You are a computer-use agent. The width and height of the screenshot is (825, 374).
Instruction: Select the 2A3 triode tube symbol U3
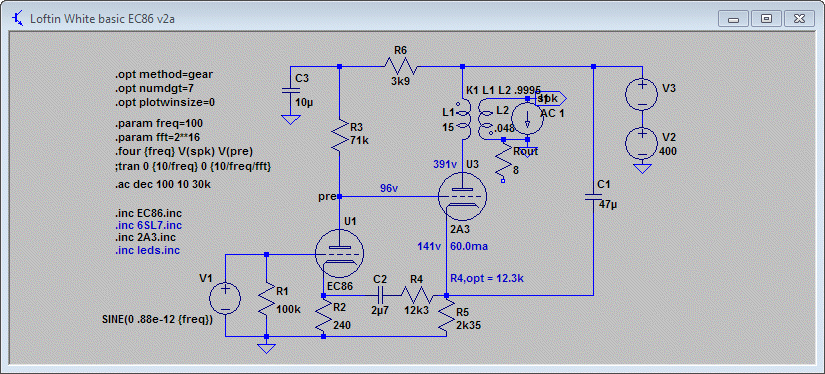(462, 196)
